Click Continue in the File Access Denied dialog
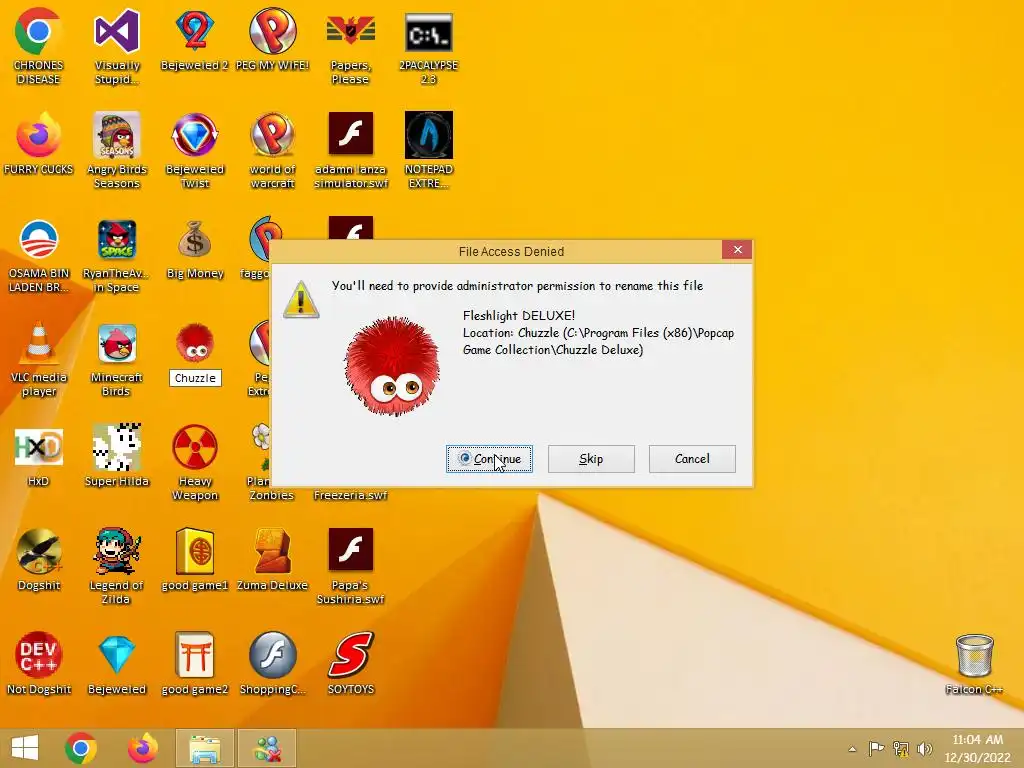 click(x=489, y=459)
